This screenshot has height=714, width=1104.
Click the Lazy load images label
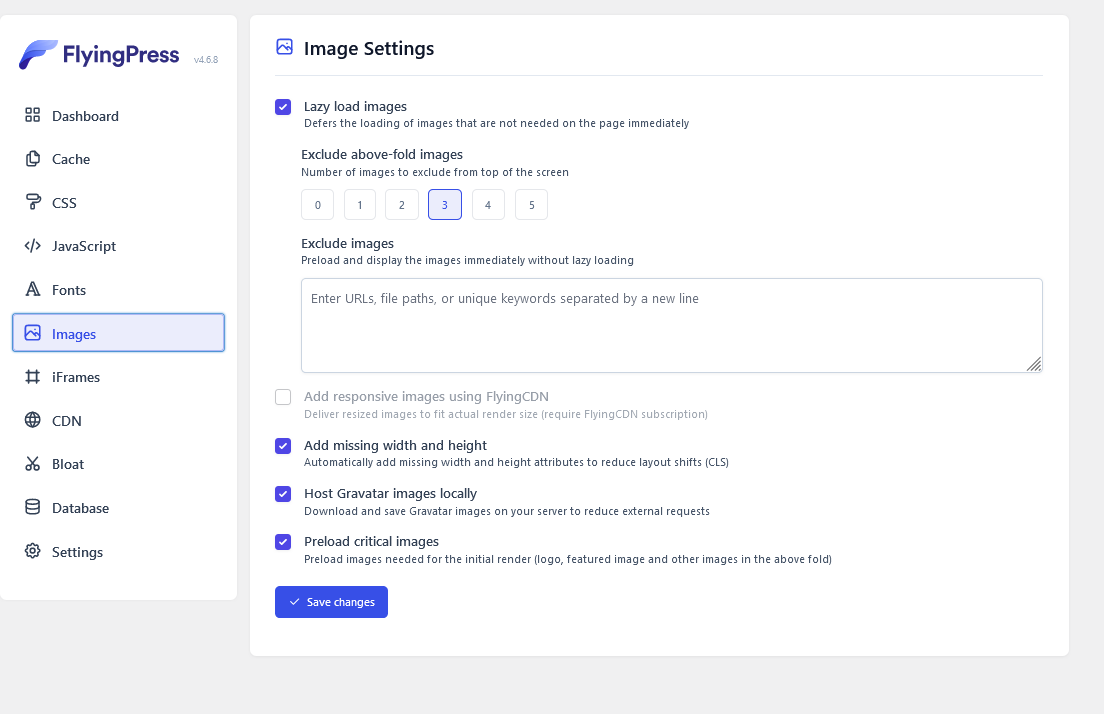pyautogui.click(x=356, y=106)
